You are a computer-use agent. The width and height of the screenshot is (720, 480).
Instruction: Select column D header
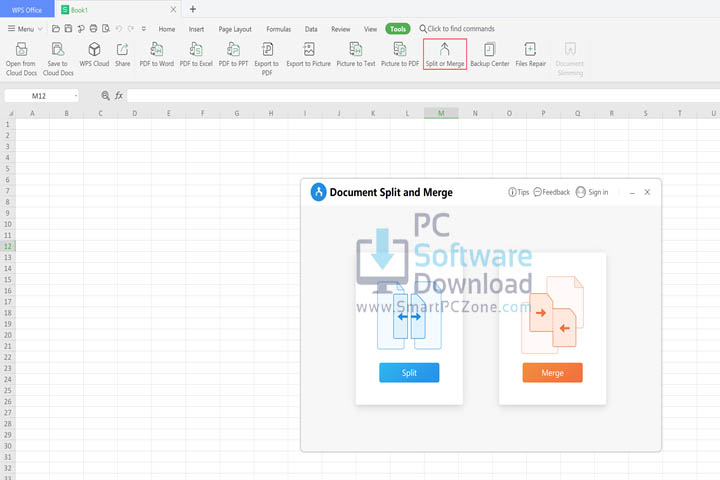(135, 113)
